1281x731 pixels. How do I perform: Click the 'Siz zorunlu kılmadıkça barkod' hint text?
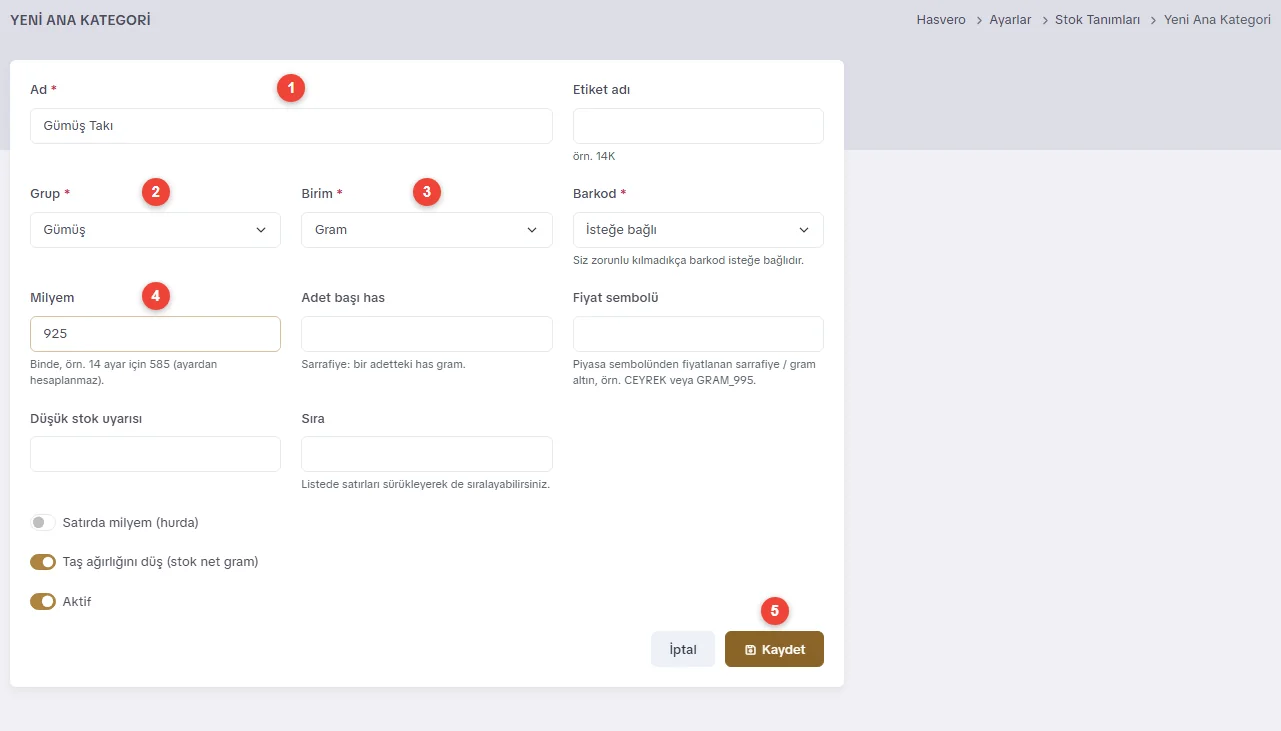[x=688, y=260]
